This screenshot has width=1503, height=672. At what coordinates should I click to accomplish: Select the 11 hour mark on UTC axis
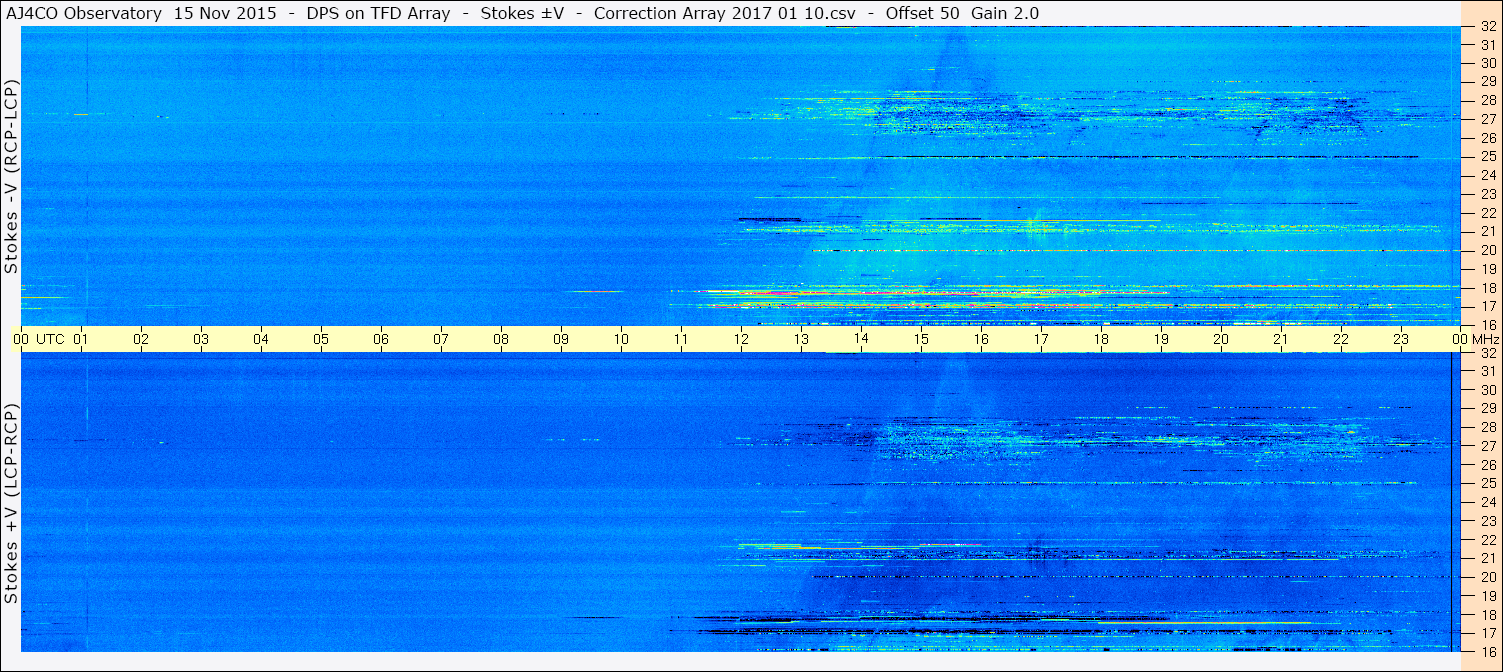[681, 339]
